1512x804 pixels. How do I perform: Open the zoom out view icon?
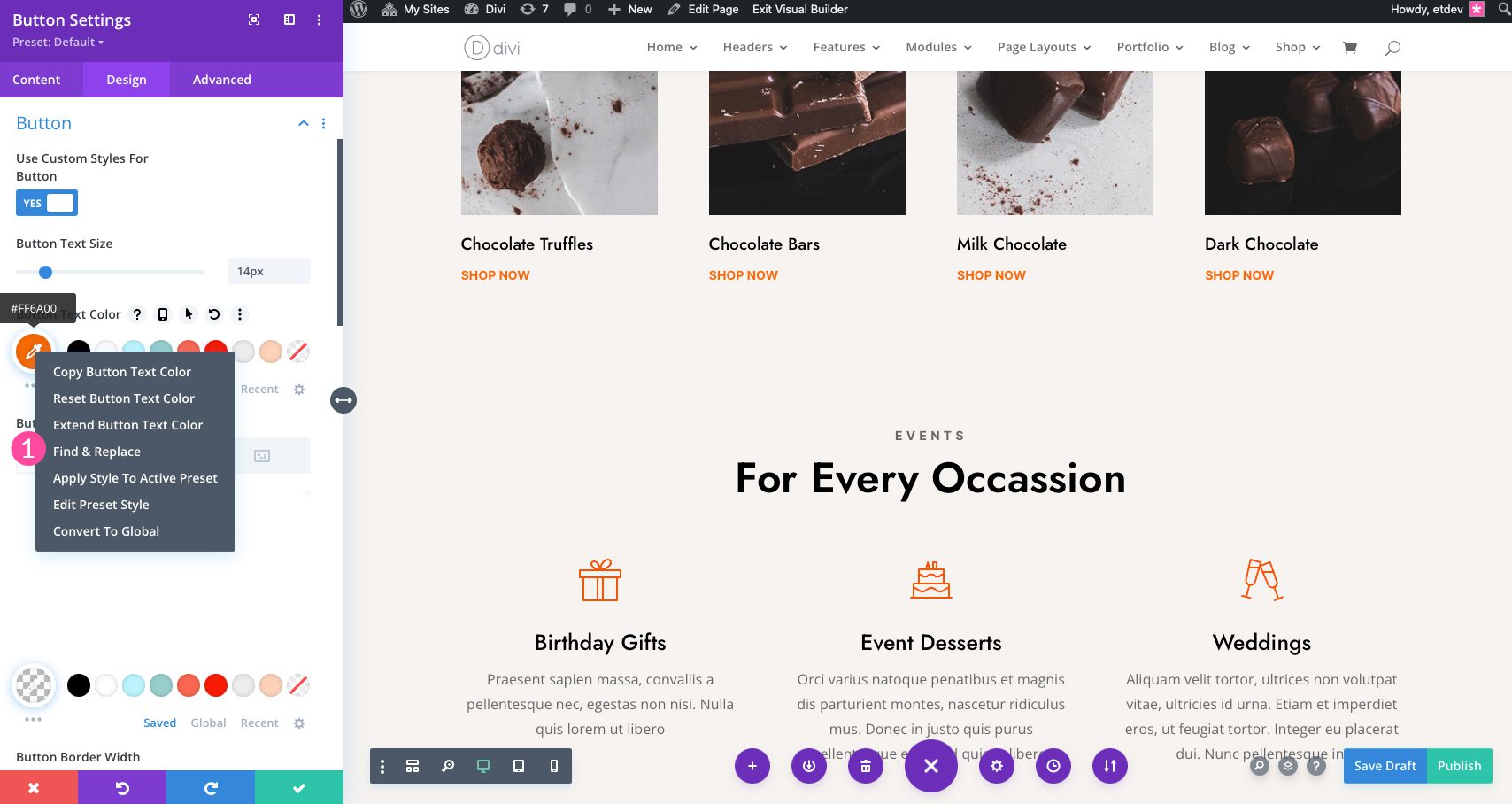[448, 766]
